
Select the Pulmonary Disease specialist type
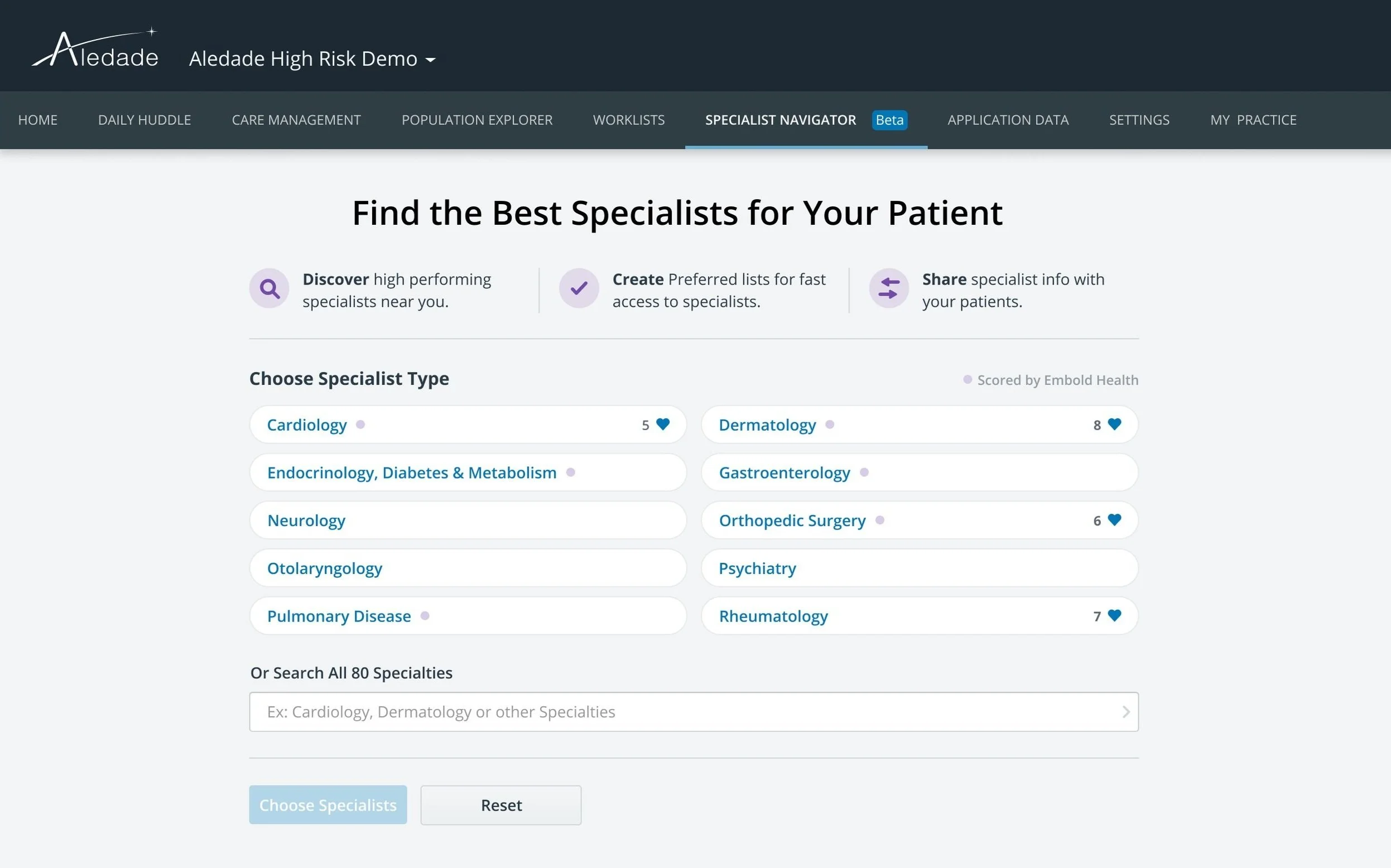tap(339, 616)
